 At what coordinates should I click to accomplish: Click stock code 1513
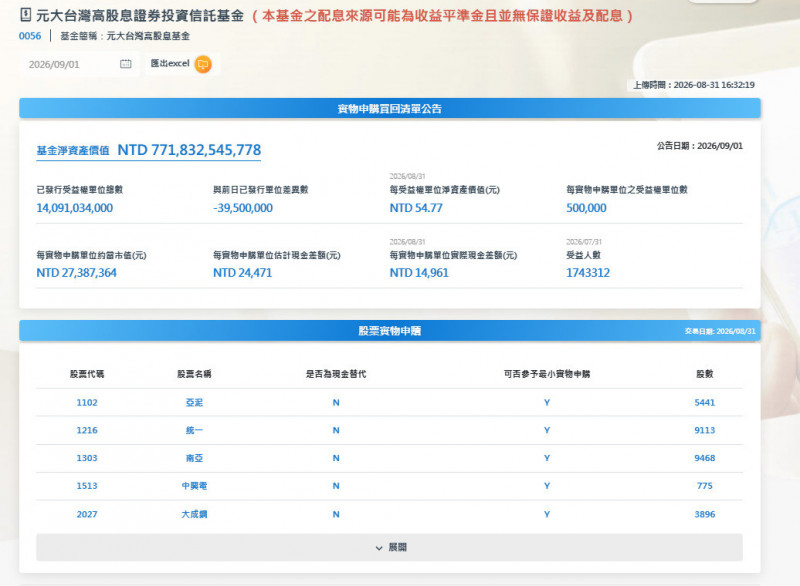tap(87, 486)
